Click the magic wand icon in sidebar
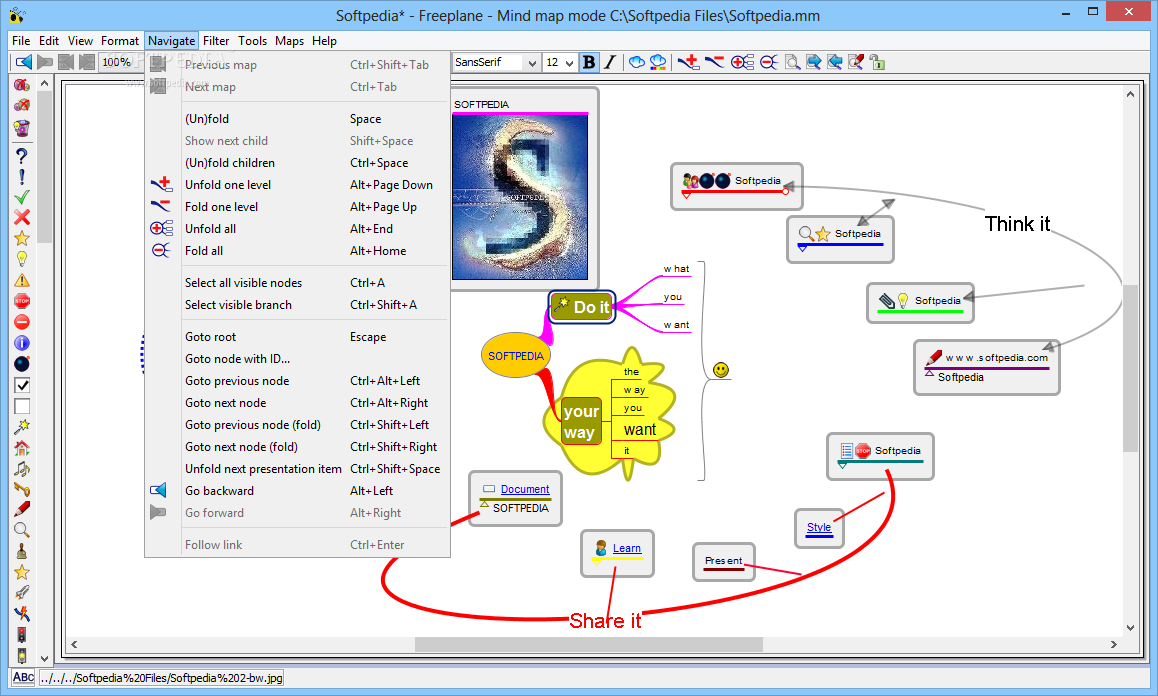 (x=22, y=426)
